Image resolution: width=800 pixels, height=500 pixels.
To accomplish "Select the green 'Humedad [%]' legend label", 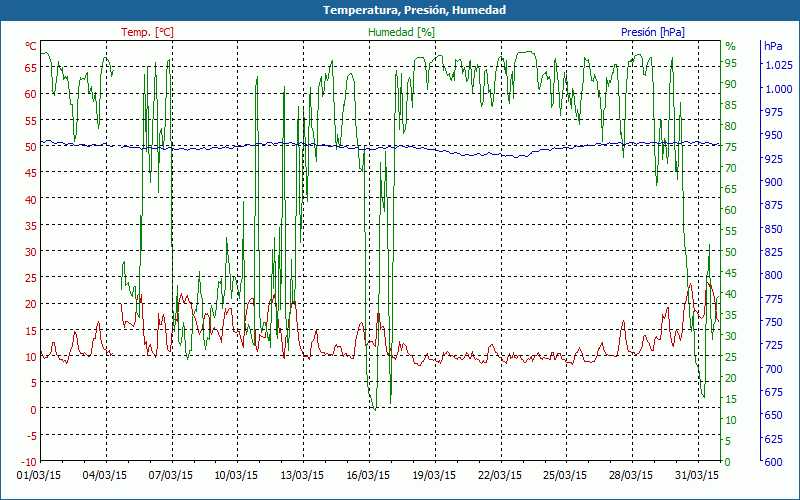I will click(x=402, y=32).
